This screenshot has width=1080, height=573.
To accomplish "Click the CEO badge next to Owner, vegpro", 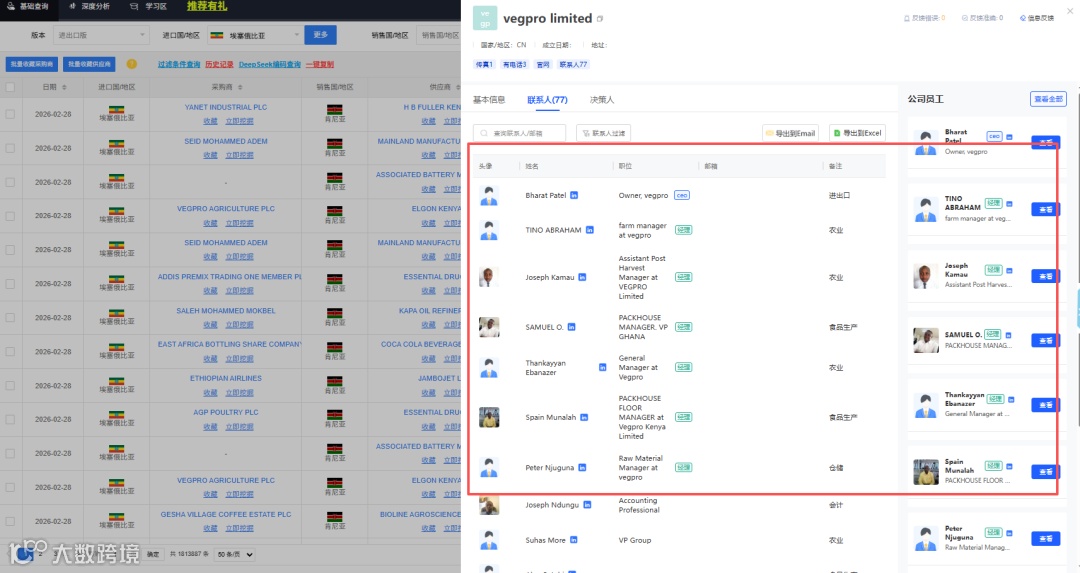I will tap(681, 196).
